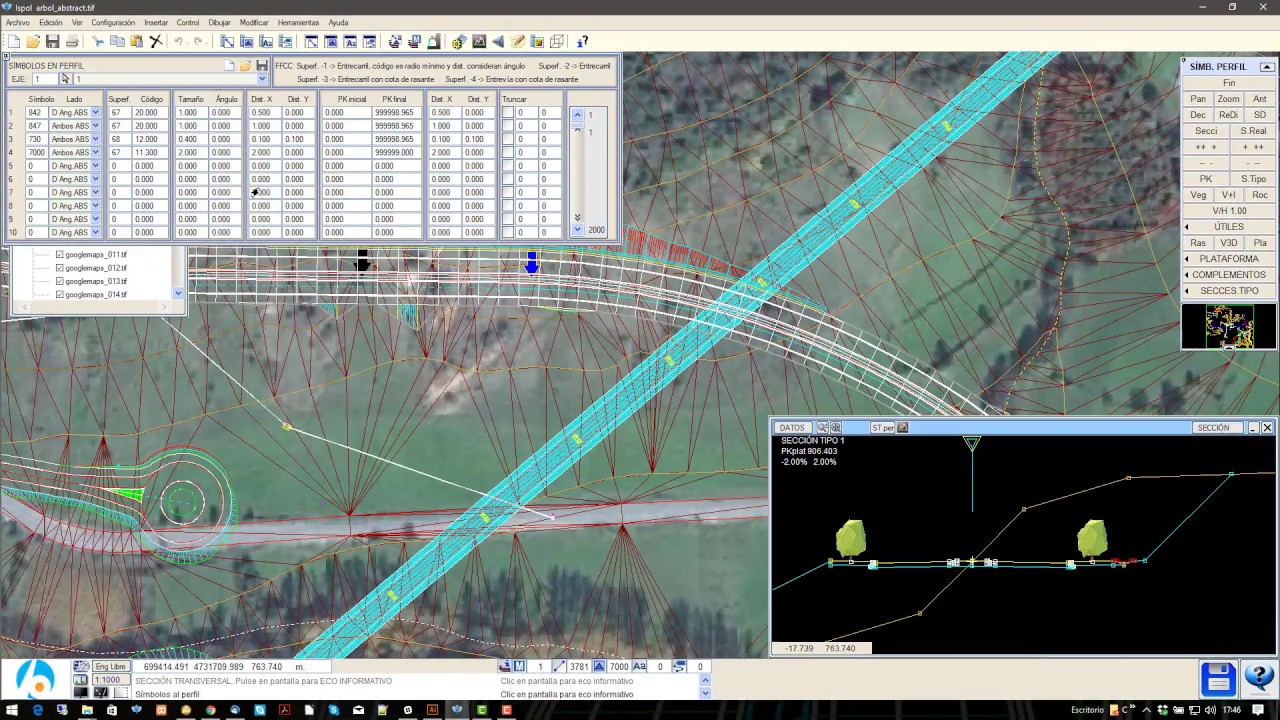The width and height of the screenshot is (1280, 720).
Task: Save the Símbolos en Perfil table
Action: pyautogui.click(x=262, y=66)
